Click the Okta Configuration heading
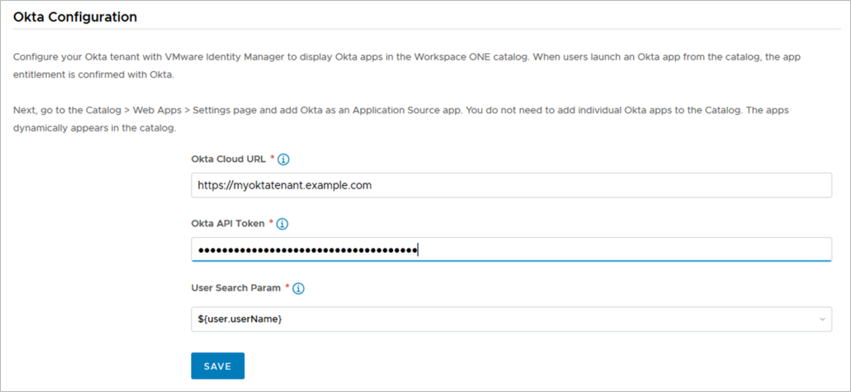The width and height of the screenshot is (851, 392). pos(75,17)
